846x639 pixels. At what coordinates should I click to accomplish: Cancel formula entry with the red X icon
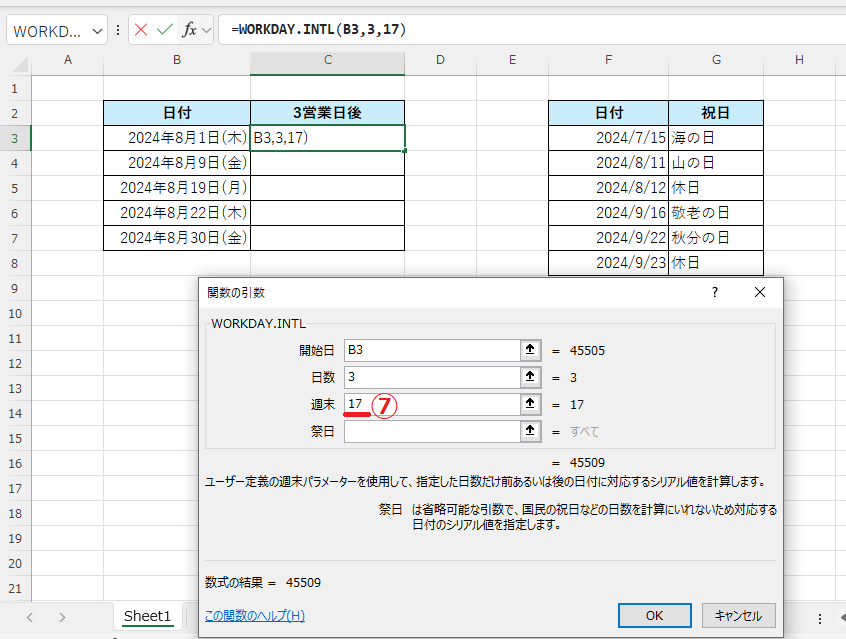pyautogui.click(x=141, y=30)
